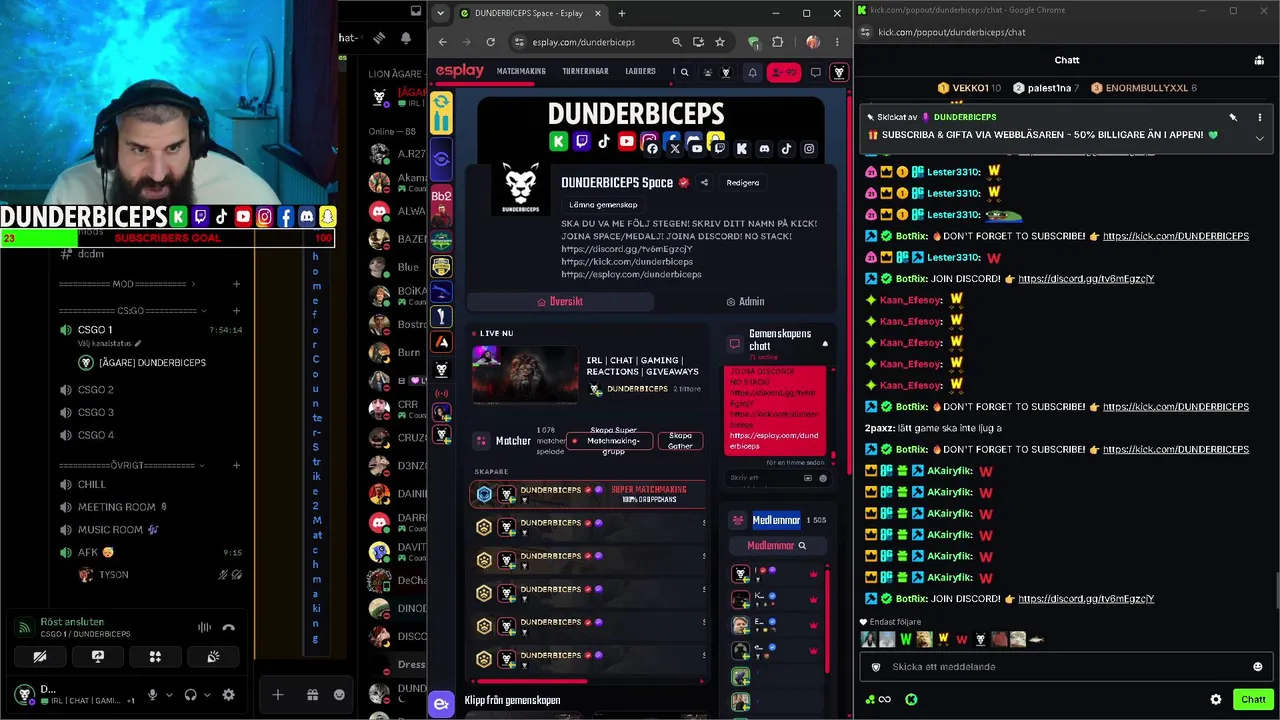Open Discord soundboard button
This screenshot has height=720, width=1280.
click(213, 657)
